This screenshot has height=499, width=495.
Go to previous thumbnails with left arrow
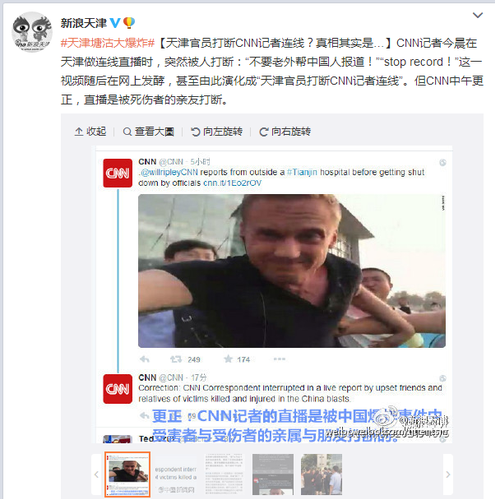point(96,474)
